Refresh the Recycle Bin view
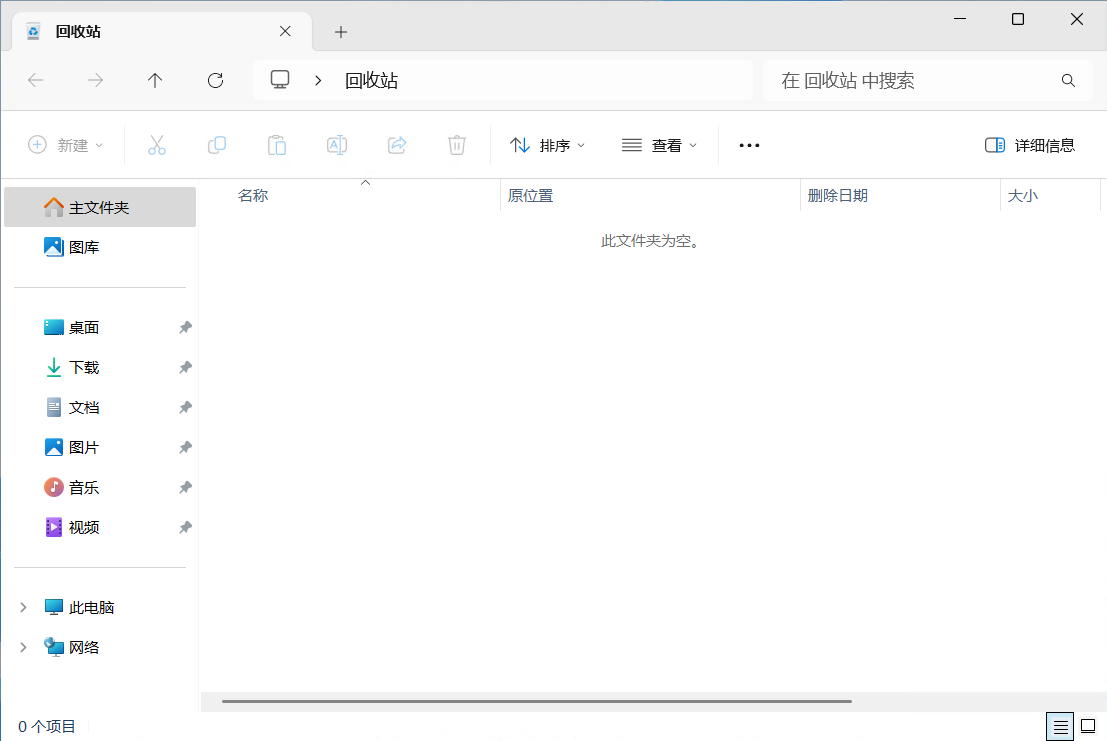 point(215,80)
